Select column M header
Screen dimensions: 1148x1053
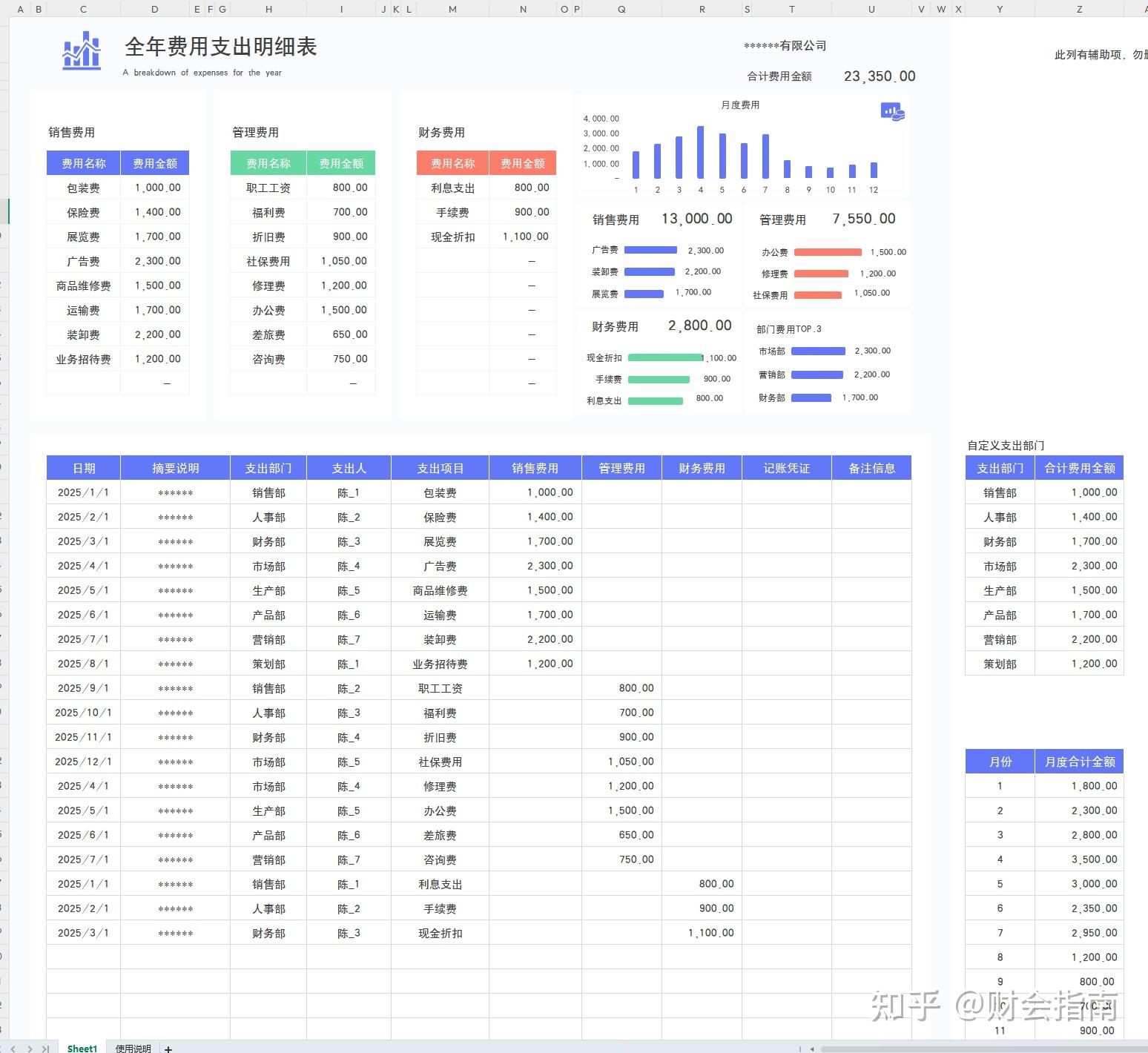(452, 9)
